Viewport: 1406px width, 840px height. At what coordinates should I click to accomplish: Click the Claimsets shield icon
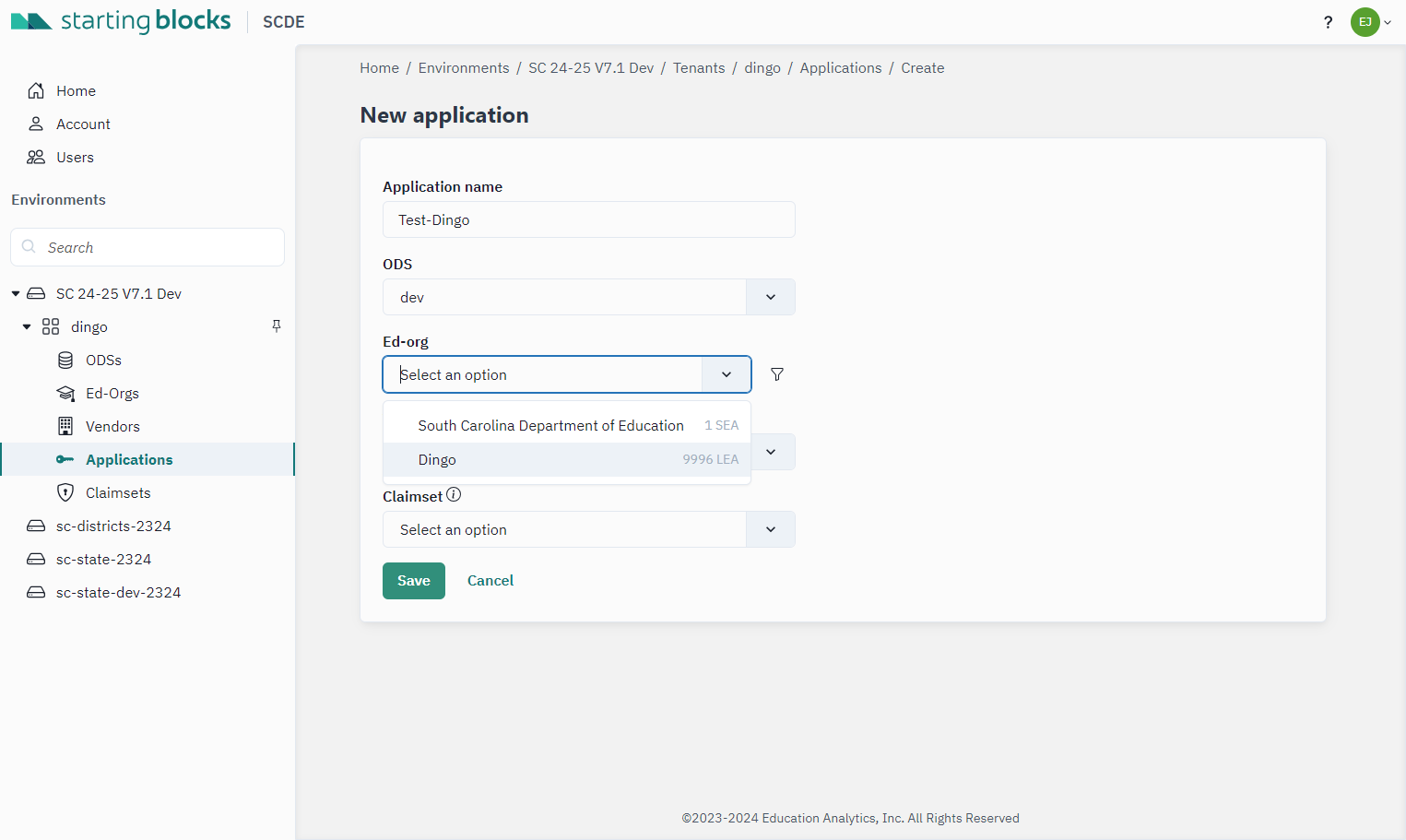(x=65, y=492)
